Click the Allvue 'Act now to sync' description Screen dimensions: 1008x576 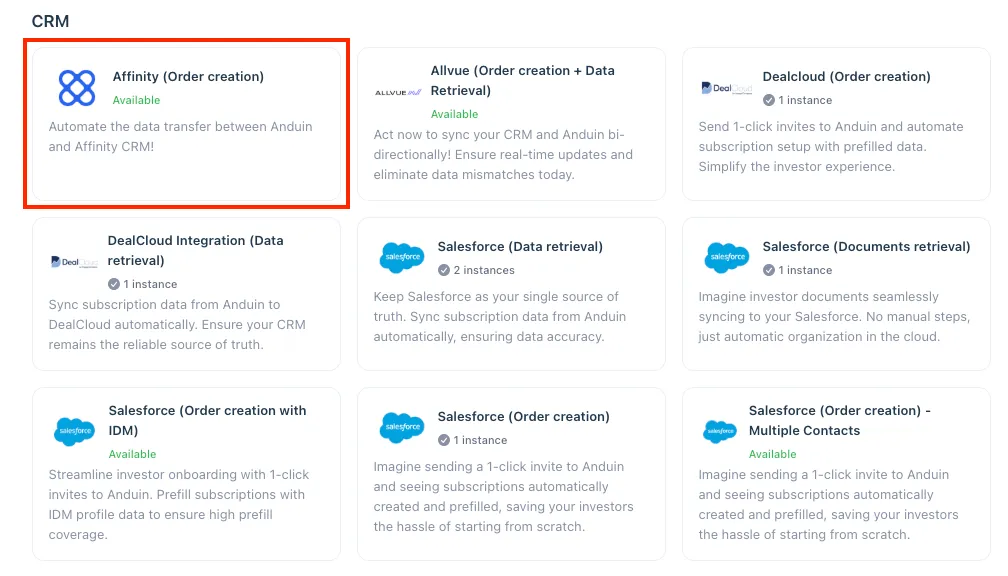pos(503,154)
